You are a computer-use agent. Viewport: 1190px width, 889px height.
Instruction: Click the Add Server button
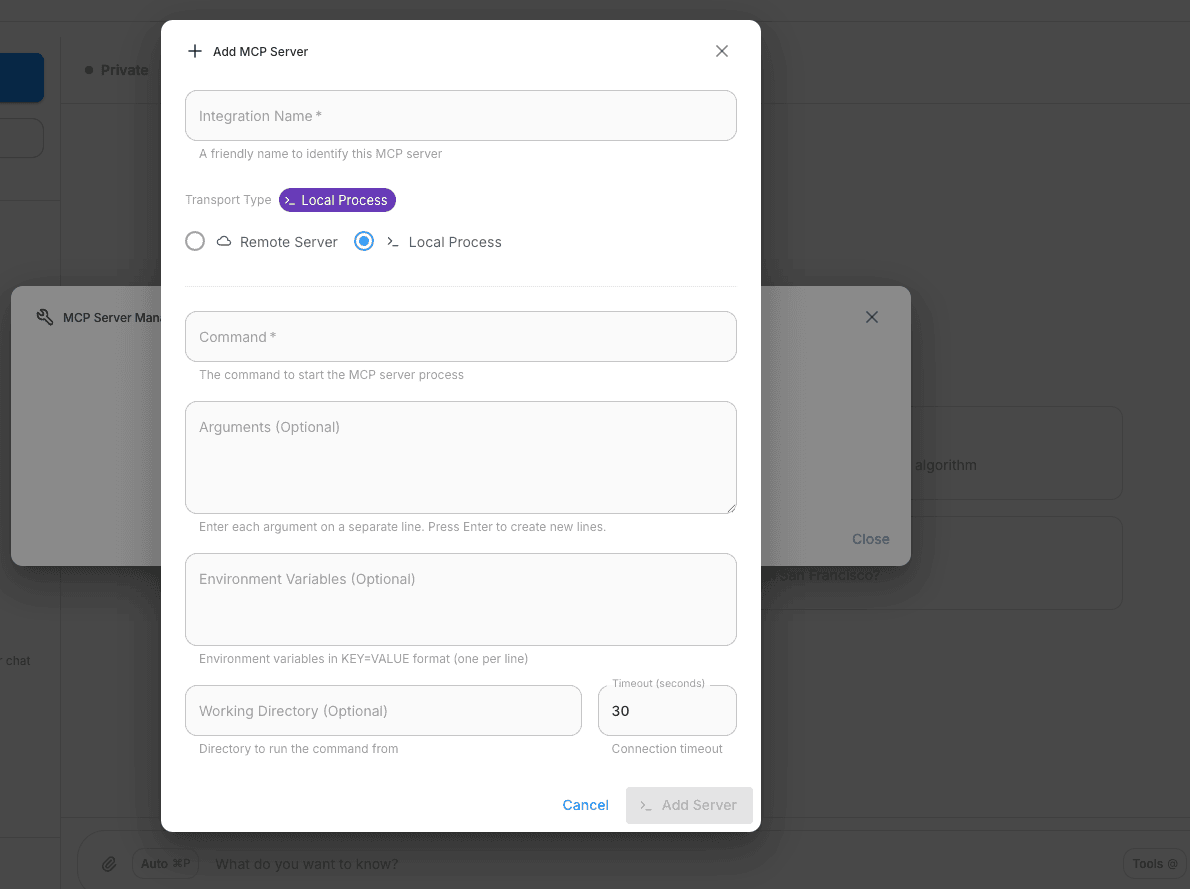point(689,805)
